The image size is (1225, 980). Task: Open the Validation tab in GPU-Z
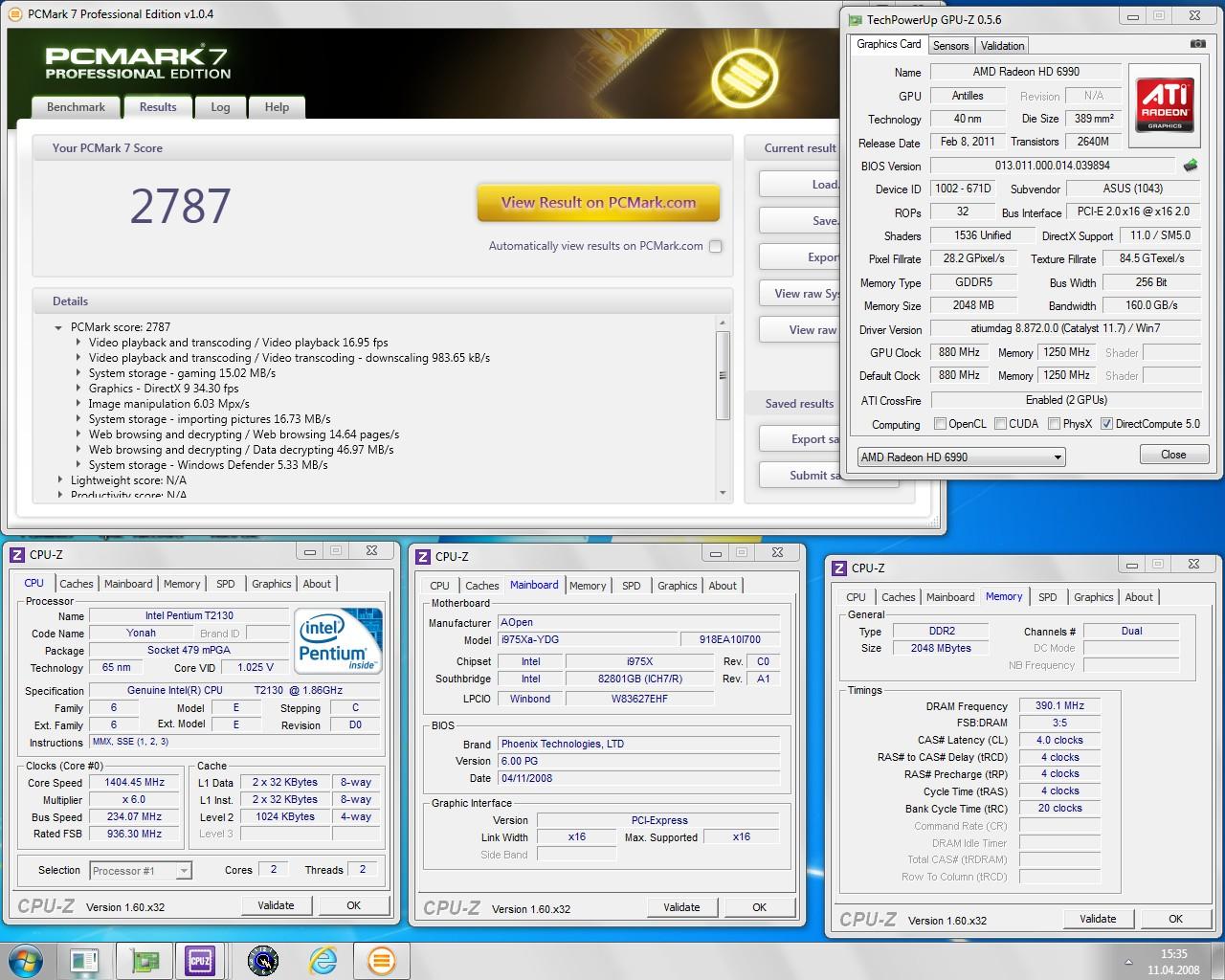pos(1002,45)
